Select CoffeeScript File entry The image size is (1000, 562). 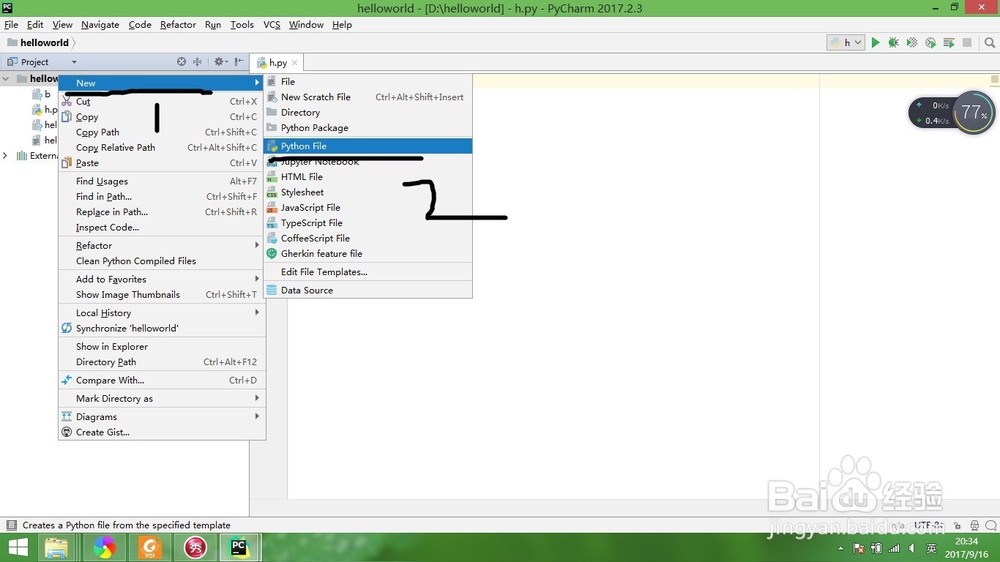coord(368,238)
